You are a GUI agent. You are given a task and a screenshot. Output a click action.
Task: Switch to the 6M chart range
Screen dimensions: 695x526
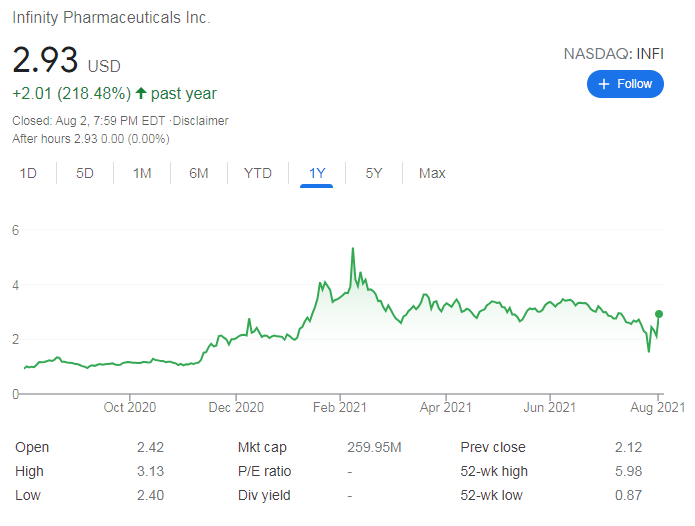click(199, 173)
